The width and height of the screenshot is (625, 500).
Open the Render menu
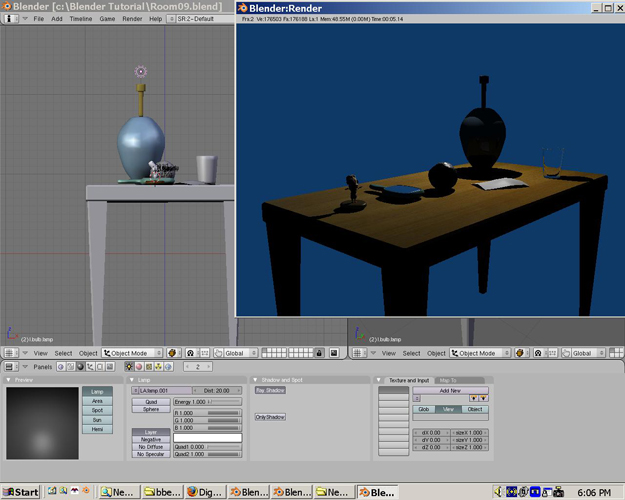tap(132, 19)
